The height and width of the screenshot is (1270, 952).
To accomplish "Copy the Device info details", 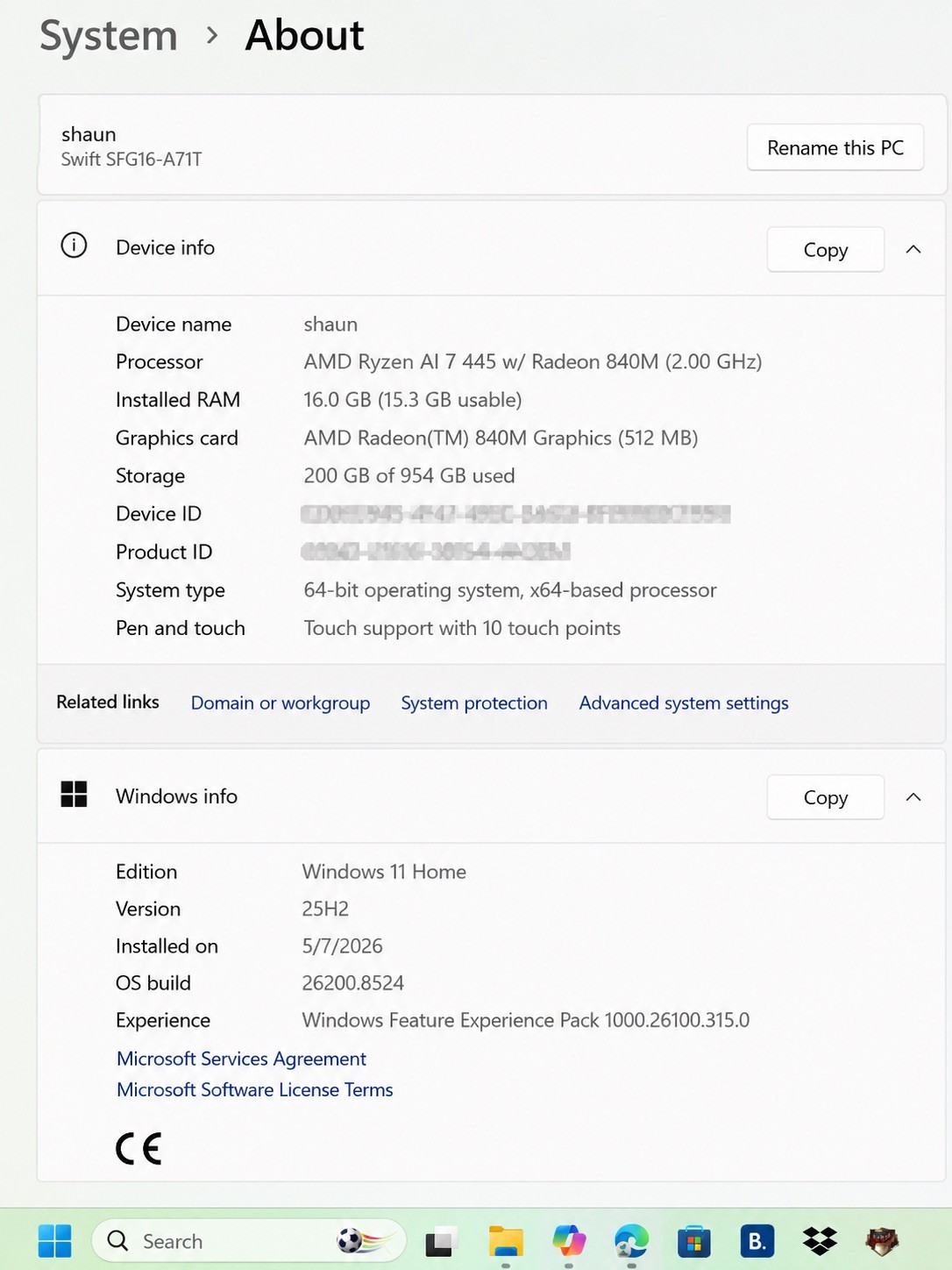I will pos(826,250).
